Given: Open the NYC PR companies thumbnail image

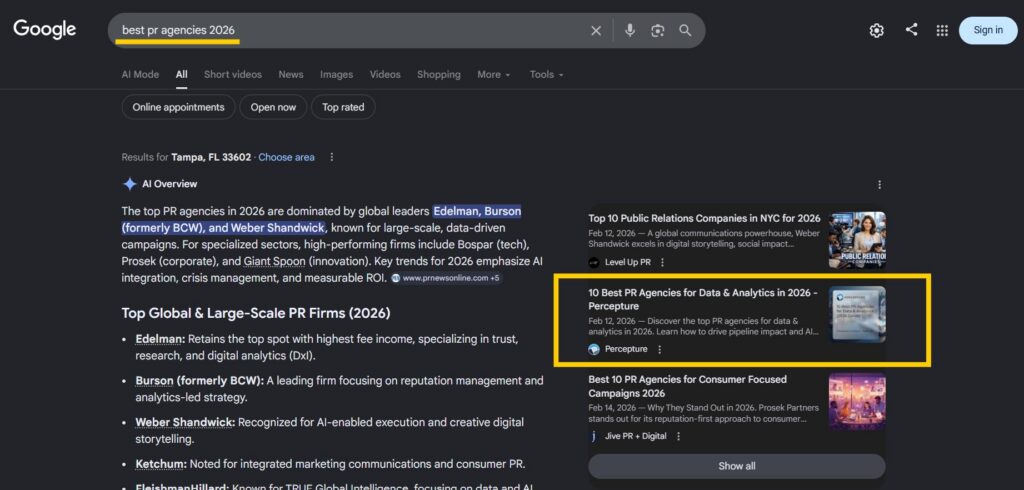Looking at the screenshot, I should tap(857, 240).
